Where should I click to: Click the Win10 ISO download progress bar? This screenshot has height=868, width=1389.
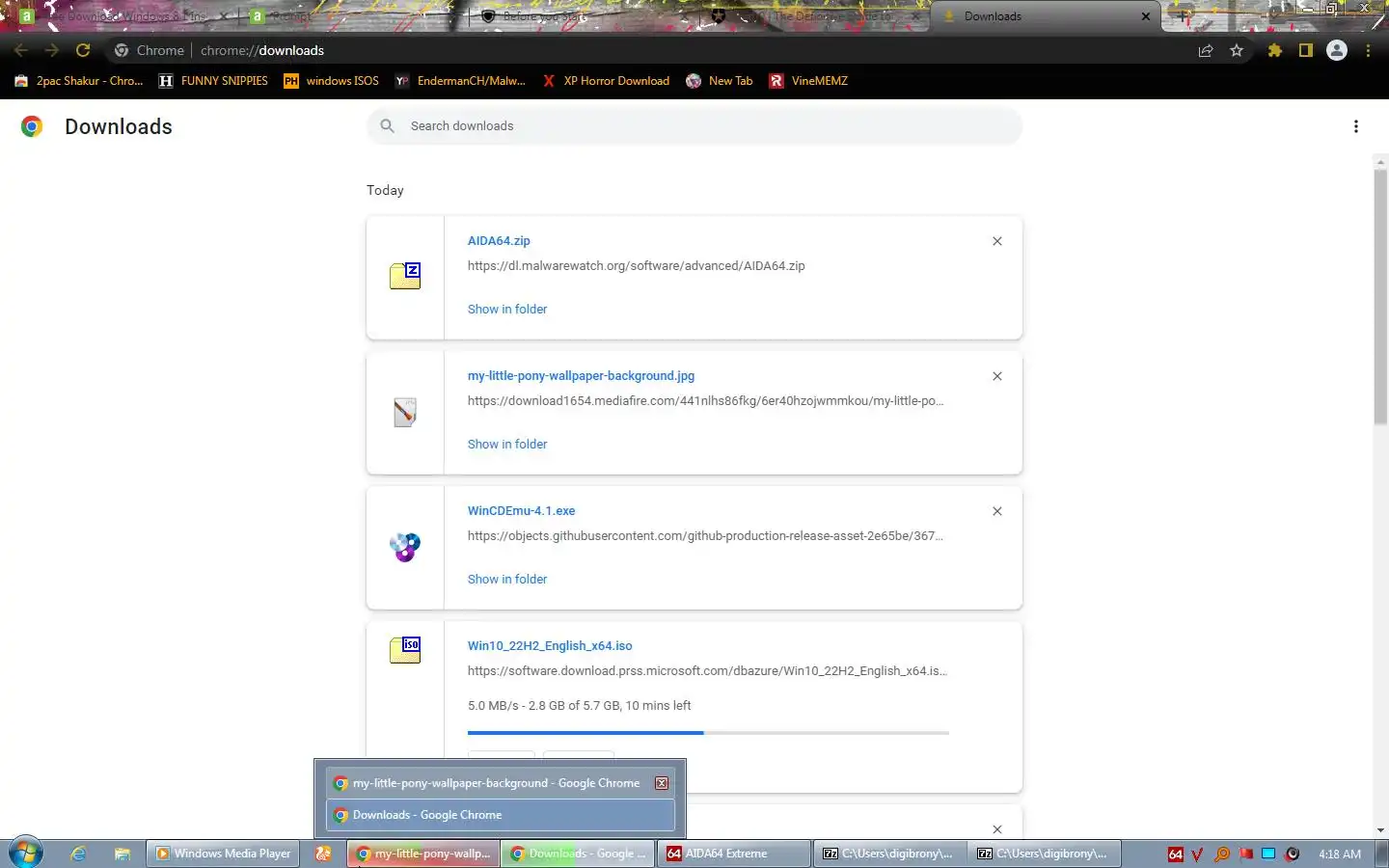(x=708, y=733)
